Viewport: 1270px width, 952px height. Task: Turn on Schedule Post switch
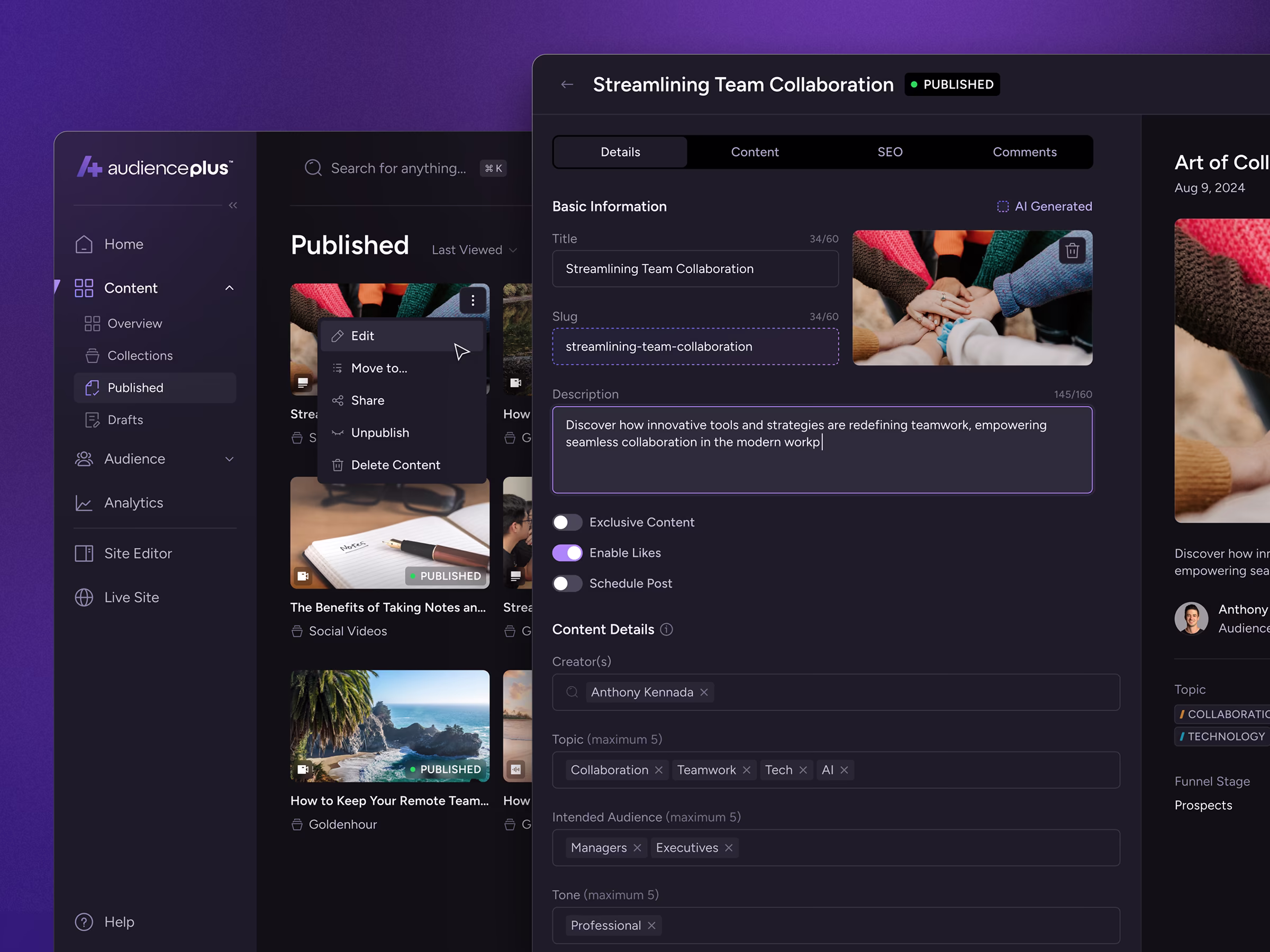coord(567,583)
